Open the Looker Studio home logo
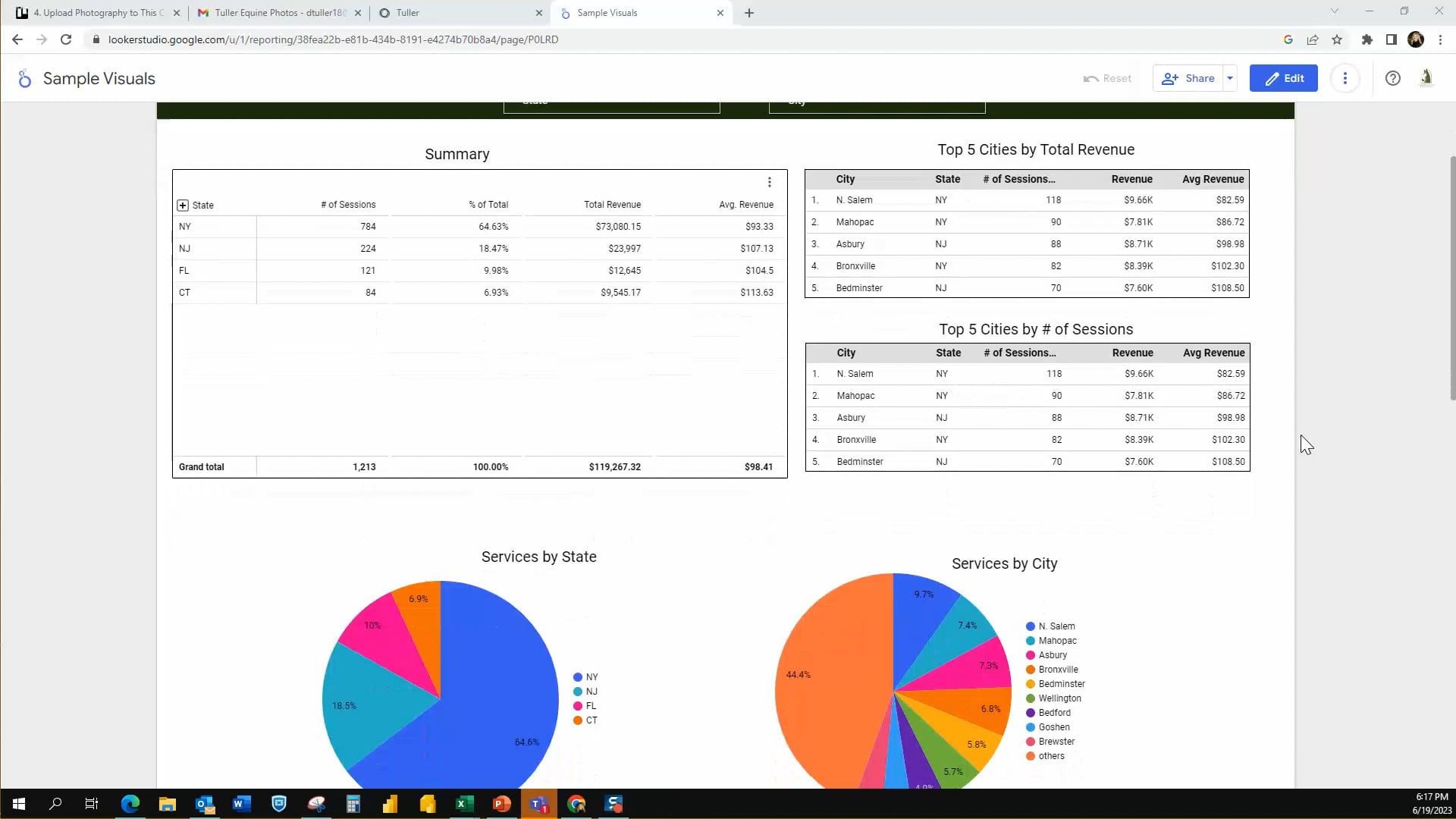The width and height of the screenshot is (1456, 819). [x=25, y=79]
